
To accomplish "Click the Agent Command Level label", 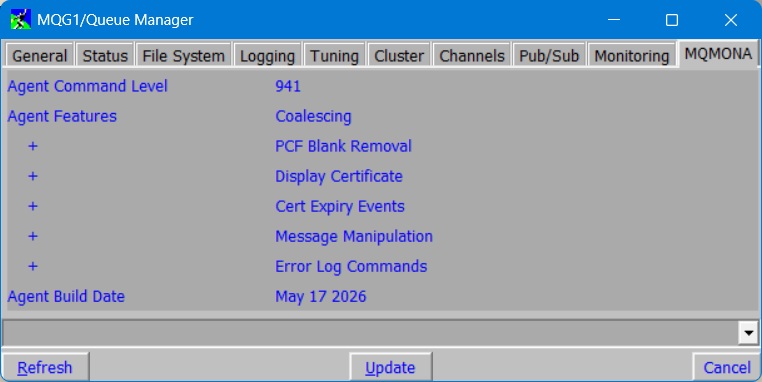I will (x=87, y=86).
